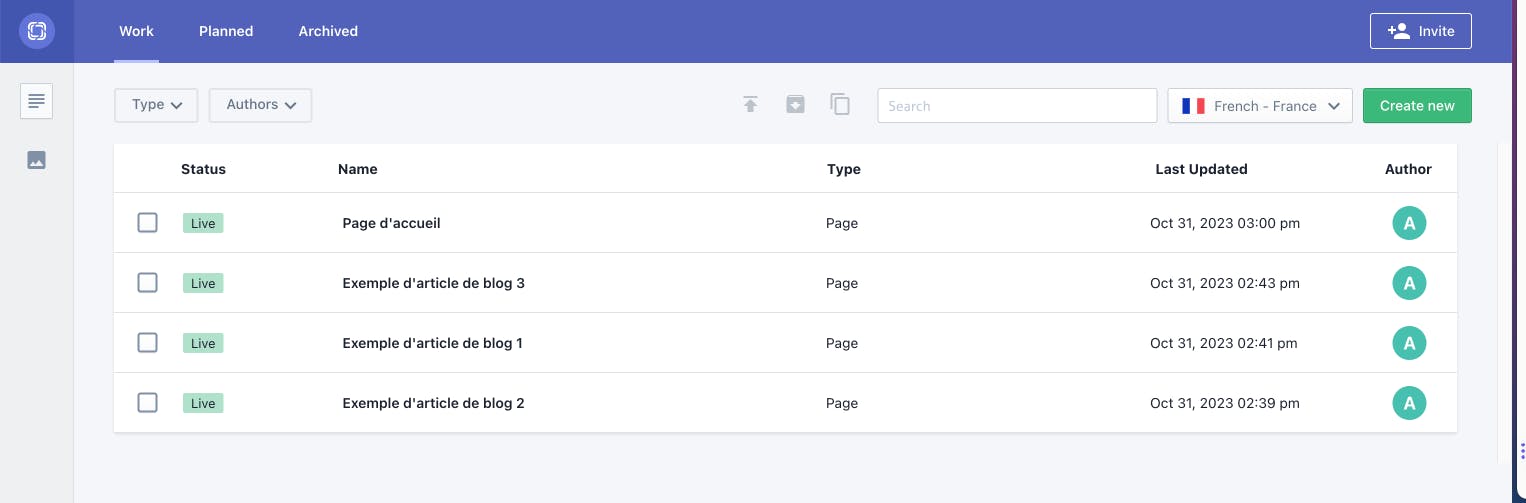Open the French - France language selector
Viewport: 1526px width, 503px height.
[x=1260, y=106]
